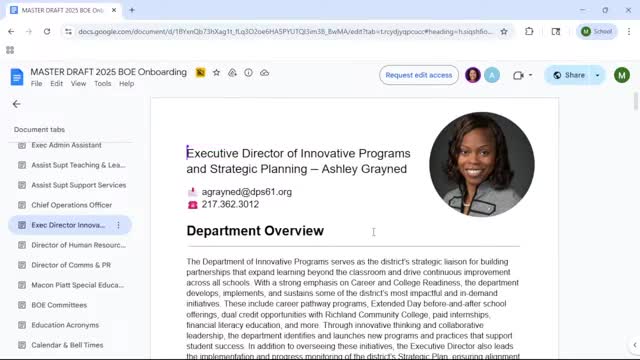This screenshot has width=640, height=360.
Task: Open Director of Comms & PR tab
Action: [70, 265]
